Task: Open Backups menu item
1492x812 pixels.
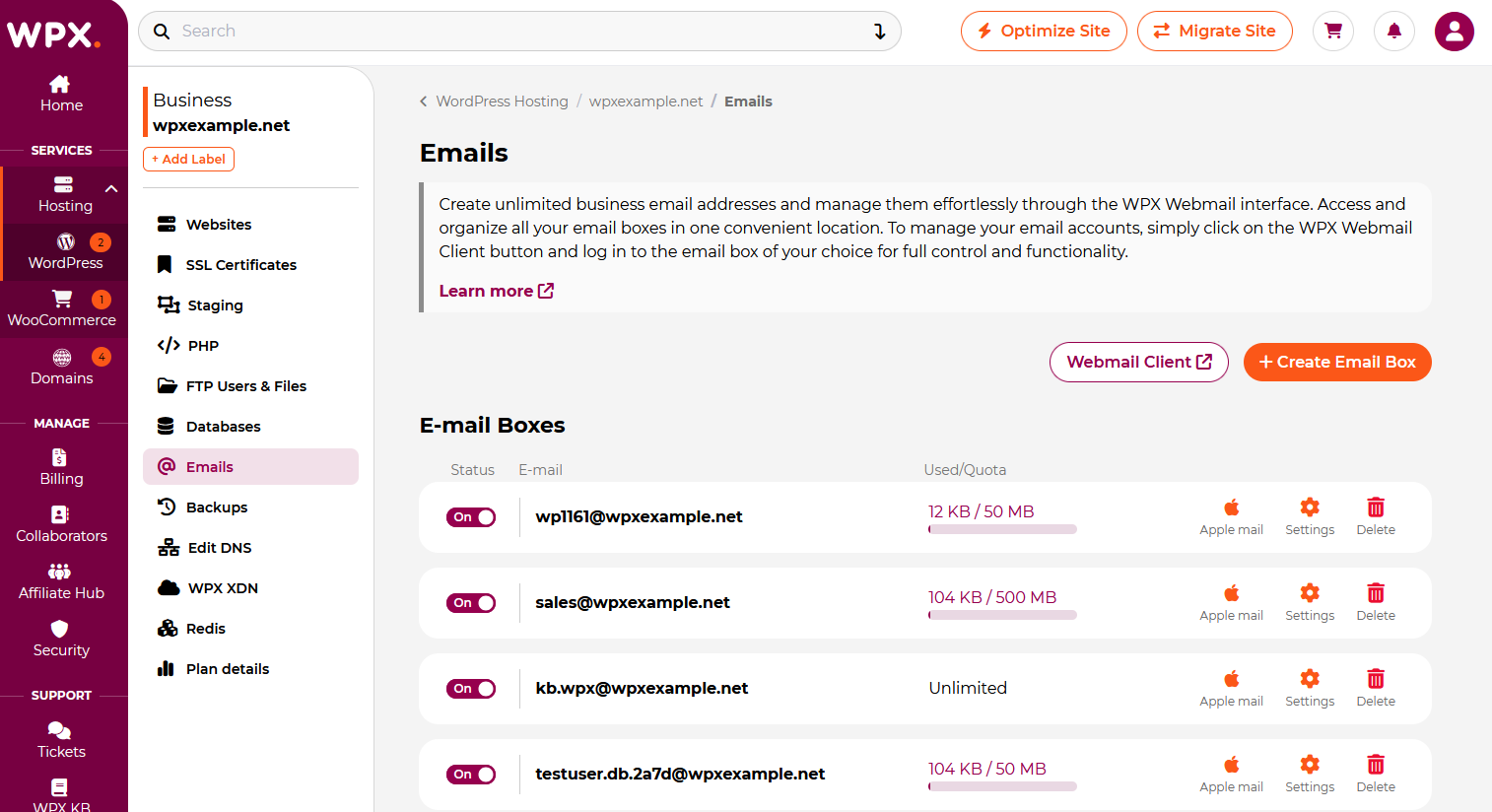Action: click(x=250, y=507)
